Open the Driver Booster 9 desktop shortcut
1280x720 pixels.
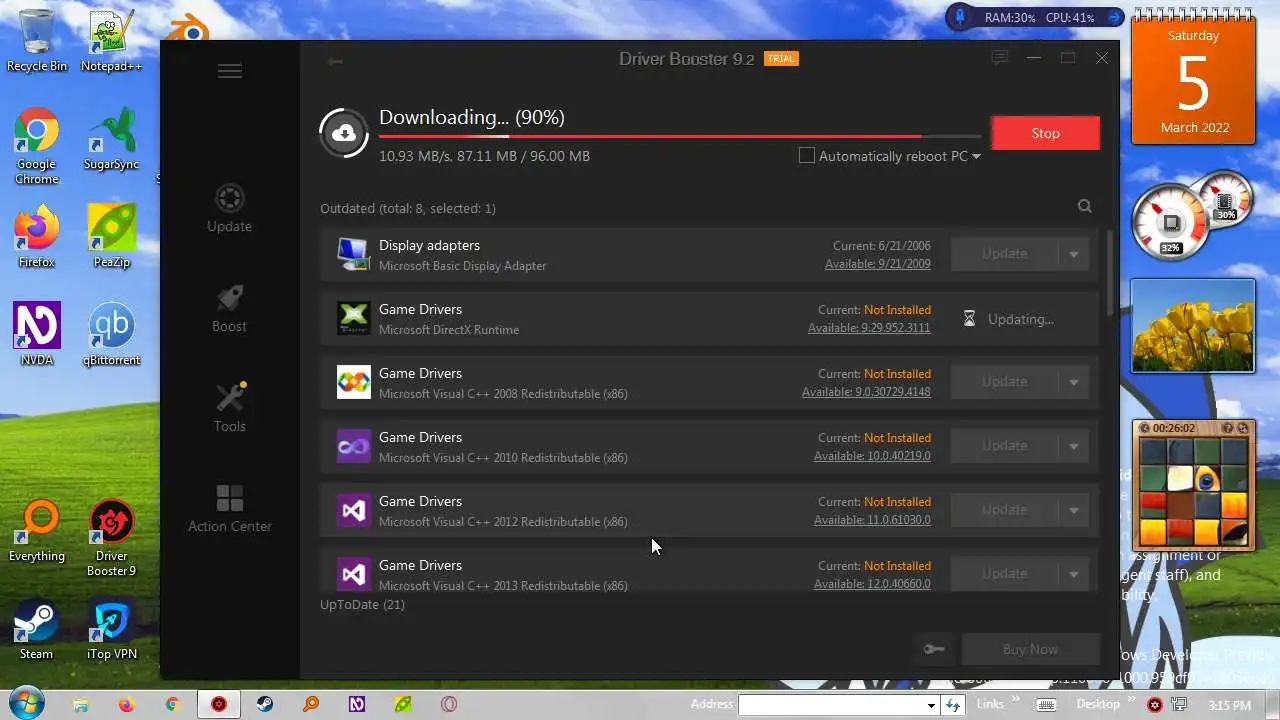pyautogui.click(x=111, y=538)
